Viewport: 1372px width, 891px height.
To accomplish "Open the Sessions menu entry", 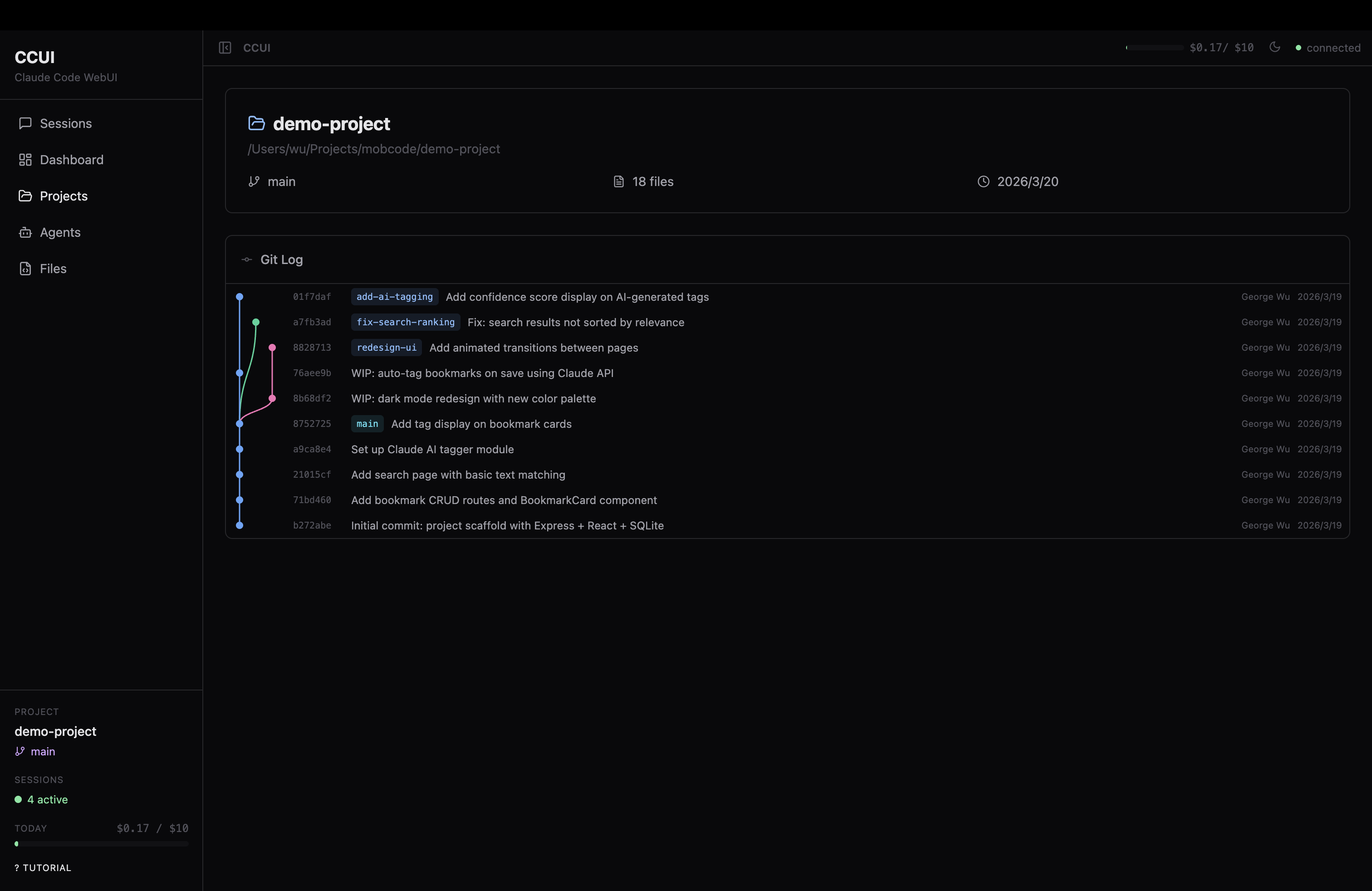I will tap(65, 123).
